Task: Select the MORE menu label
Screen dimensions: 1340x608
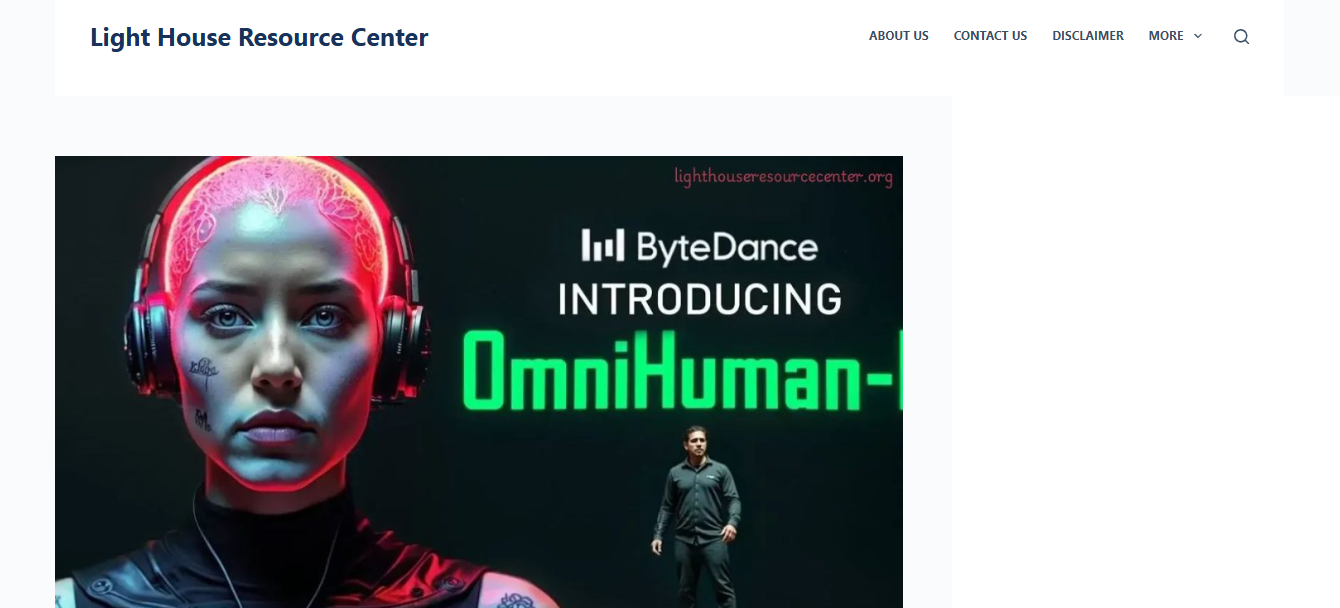Action: click(x=1166, y=36)
